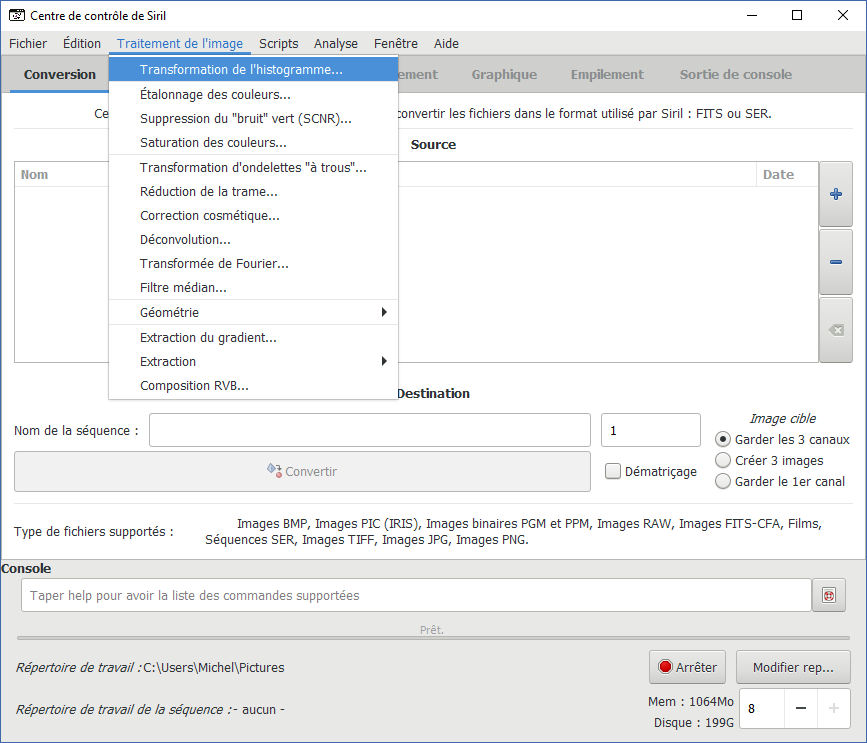The image size is (867, 743).
Task: Click the Arrêter button
Action: [x=687, y=667]
